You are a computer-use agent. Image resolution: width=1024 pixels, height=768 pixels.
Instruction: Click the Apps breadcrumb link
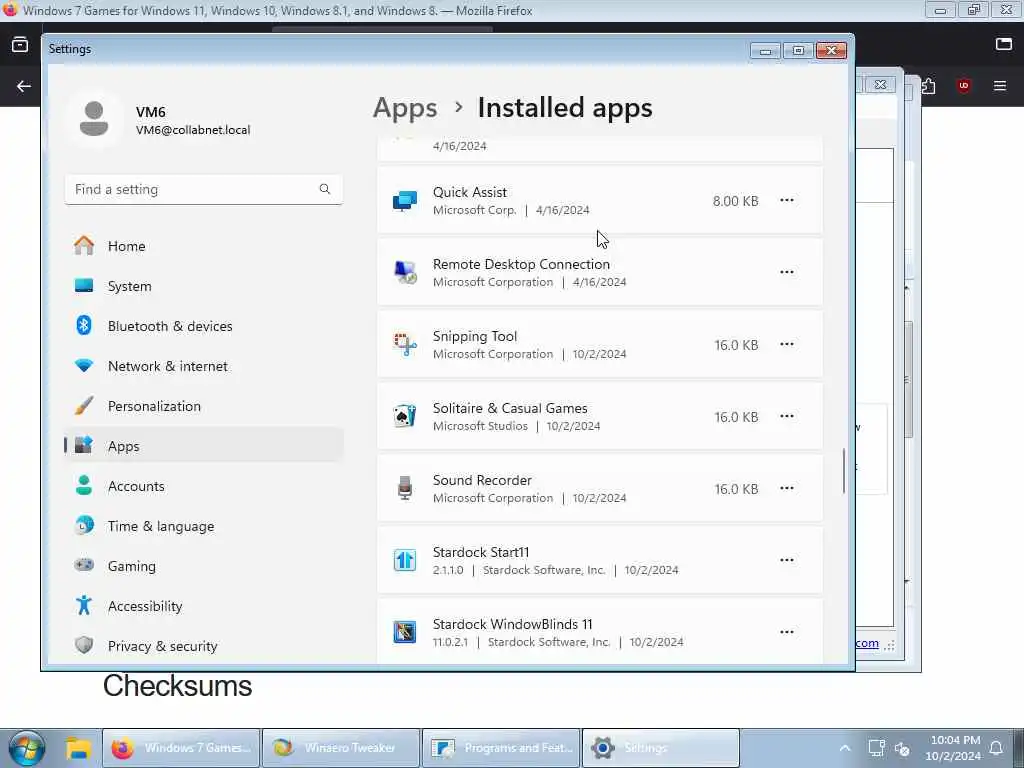point(405,108)
